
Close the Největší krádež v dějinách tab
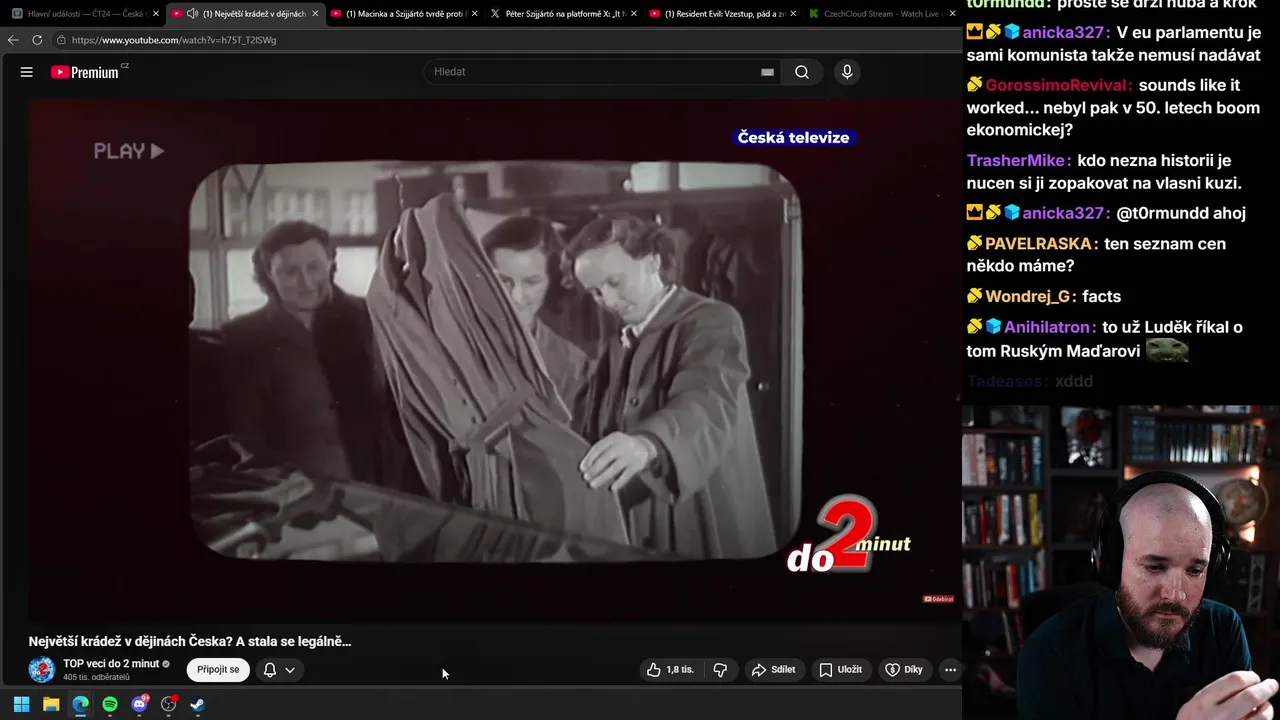(x=315, y=14)
